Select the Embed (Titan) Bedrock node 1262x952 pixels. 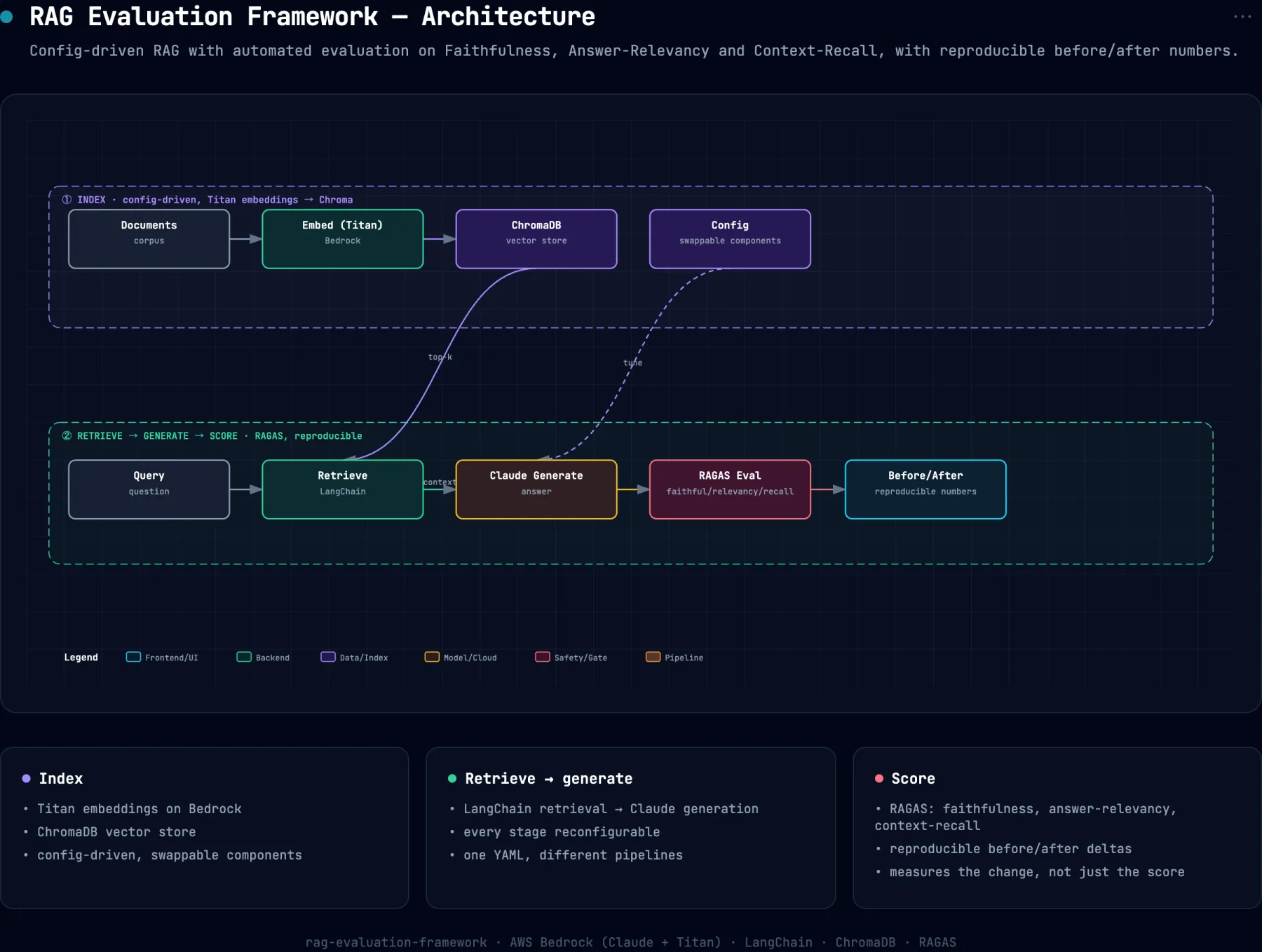(x=342, y=239)
